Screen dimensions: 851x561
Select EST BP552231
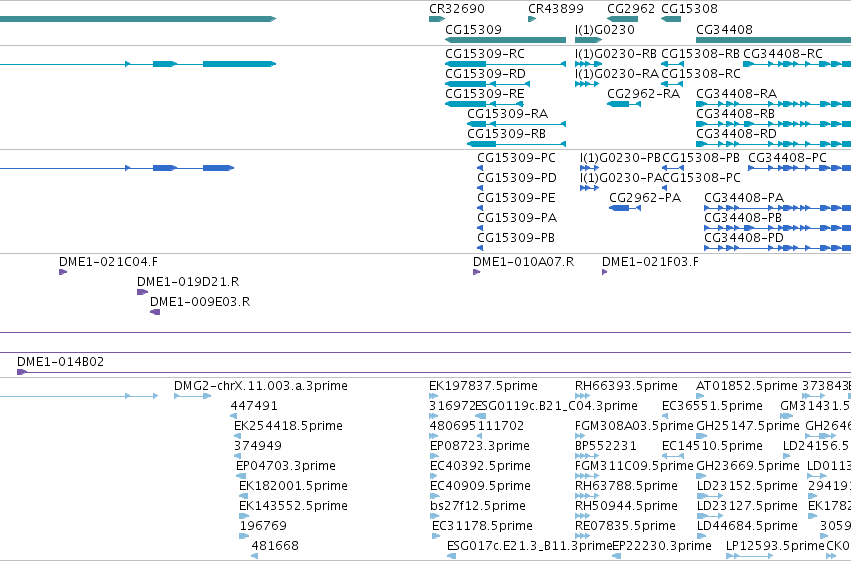pos(587,456)
